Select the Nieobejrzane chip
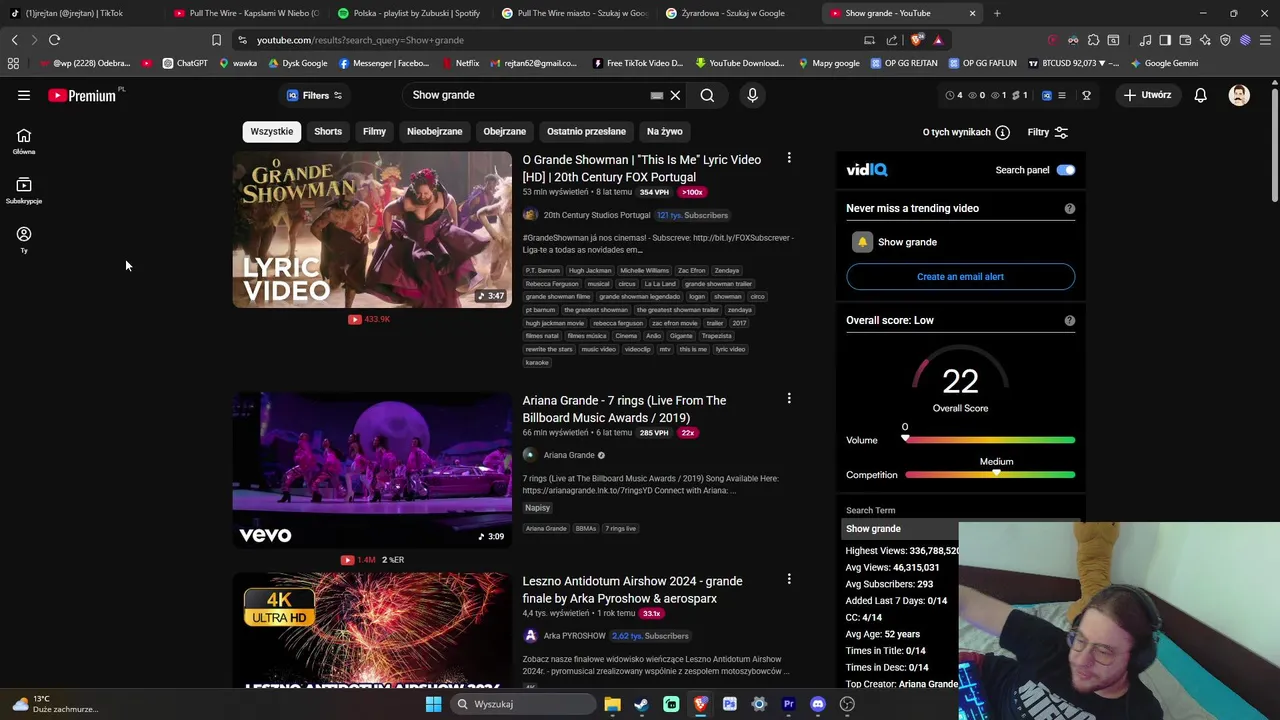 tap(434, 131)
